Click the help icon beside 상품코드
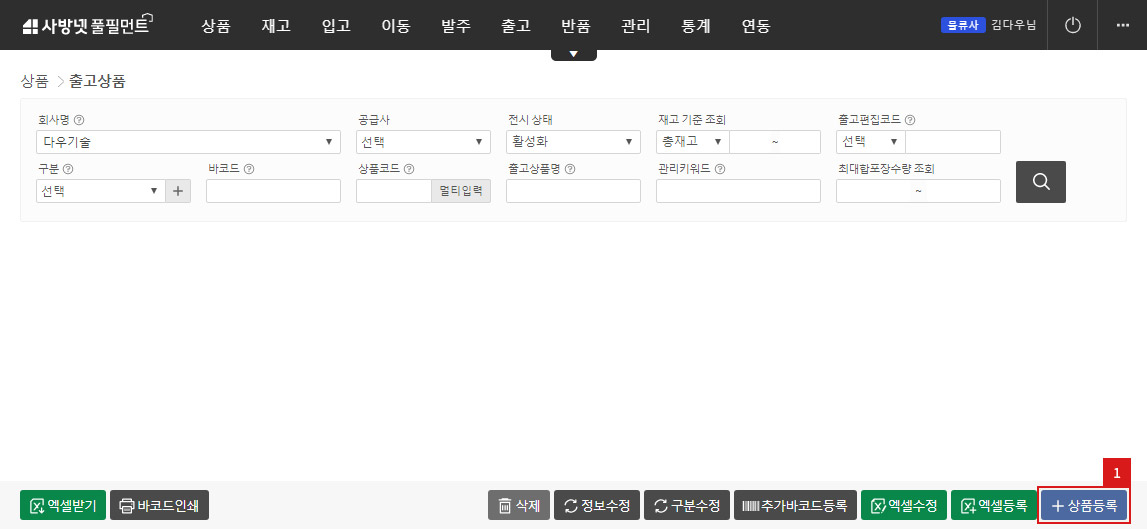The image size is (1147, 529). 409,169
